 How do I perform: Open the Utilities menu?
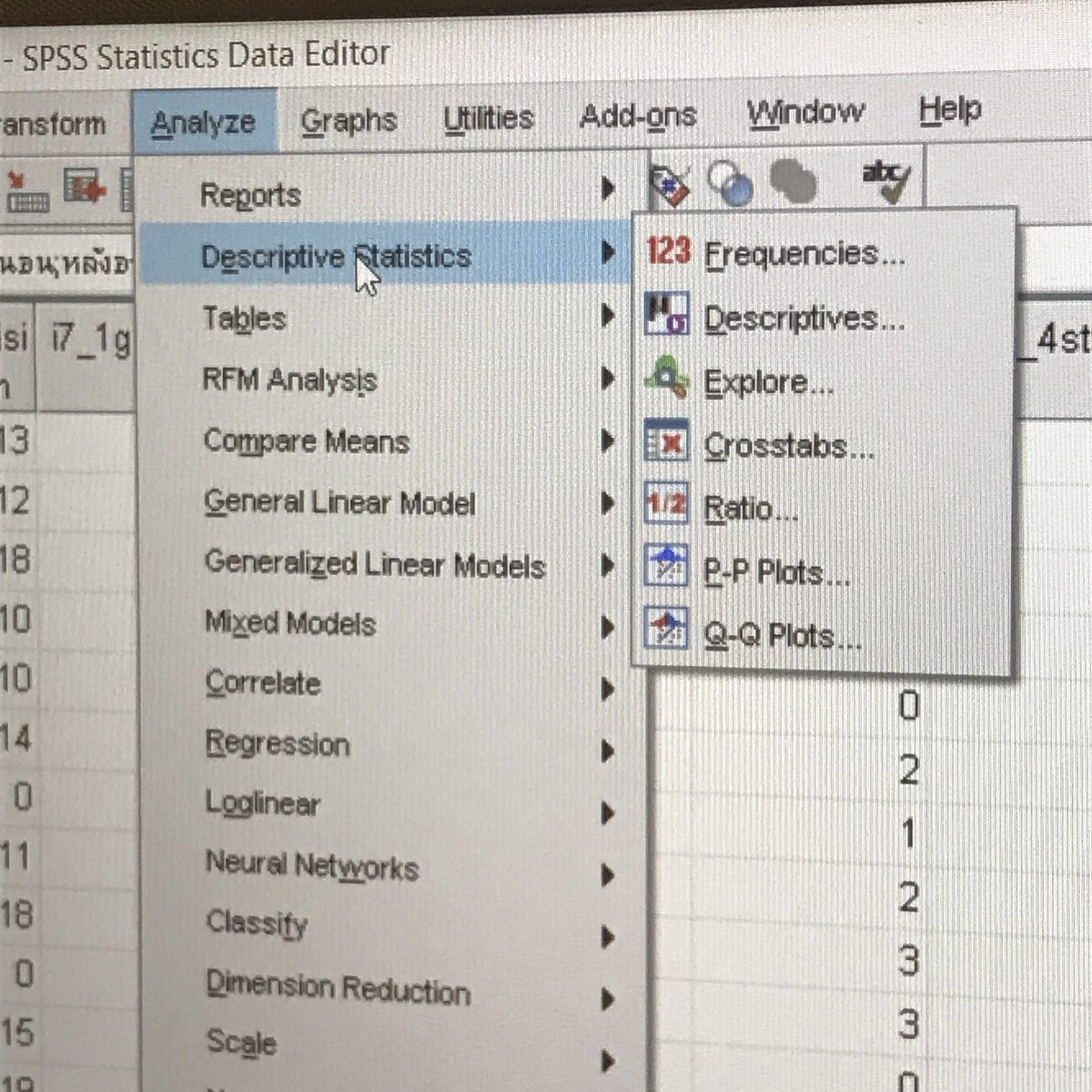(489, 118)
